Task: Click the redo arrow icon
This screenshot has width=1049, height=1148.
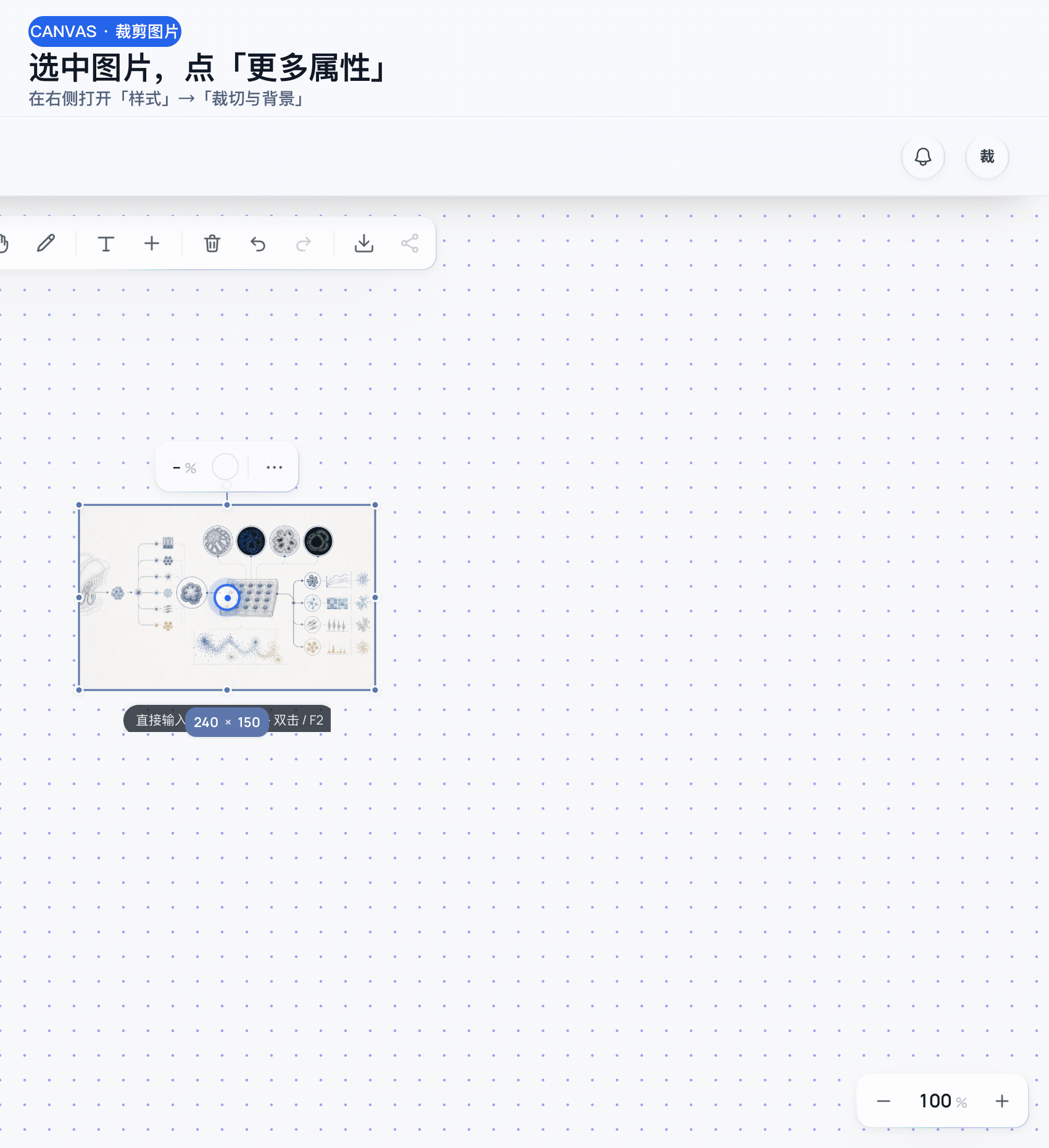Action: tap(304, 243)
